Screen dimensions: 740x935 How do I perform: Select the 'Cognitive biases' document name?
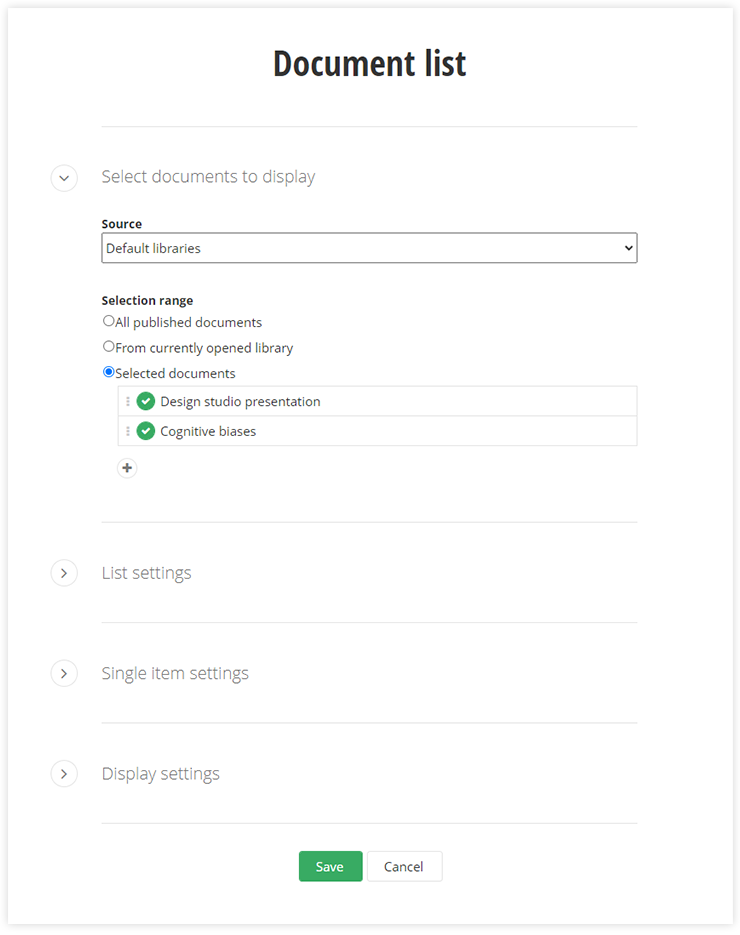[208, 432]
